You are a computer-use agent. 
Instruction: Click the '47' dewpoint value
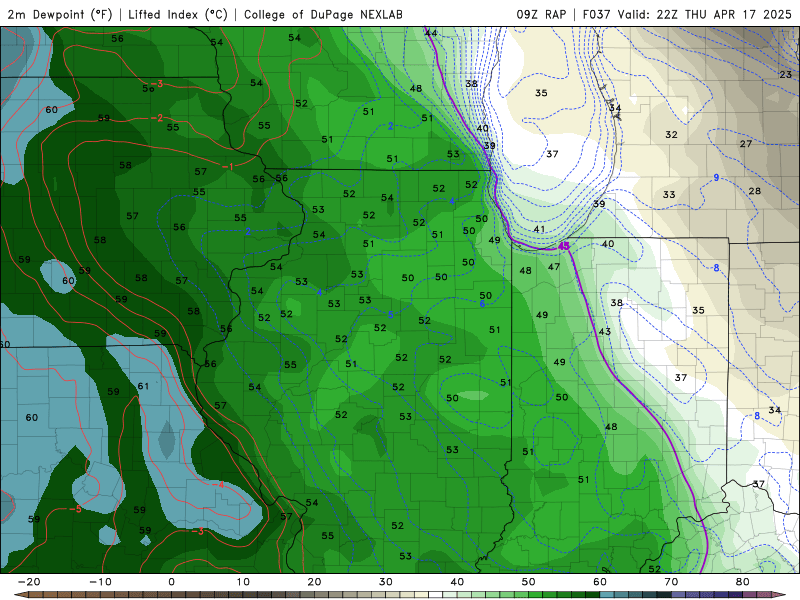tap(554, 266)
